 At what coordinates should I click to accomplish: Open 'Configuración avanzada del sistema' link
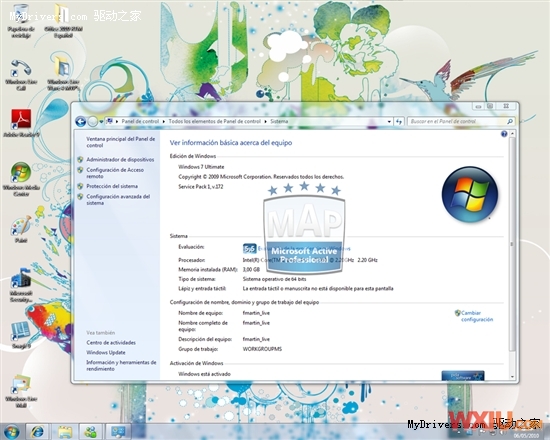pos(118,200)
